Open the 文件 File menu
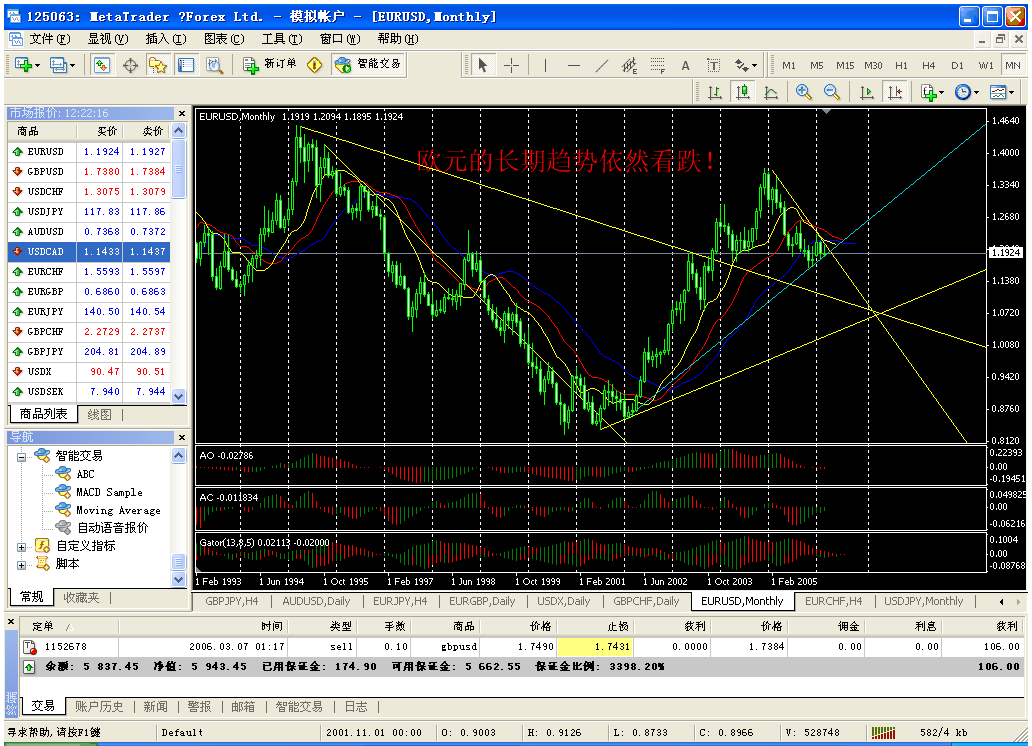Viewport: 1032px width, 746px height. [50, 39]
